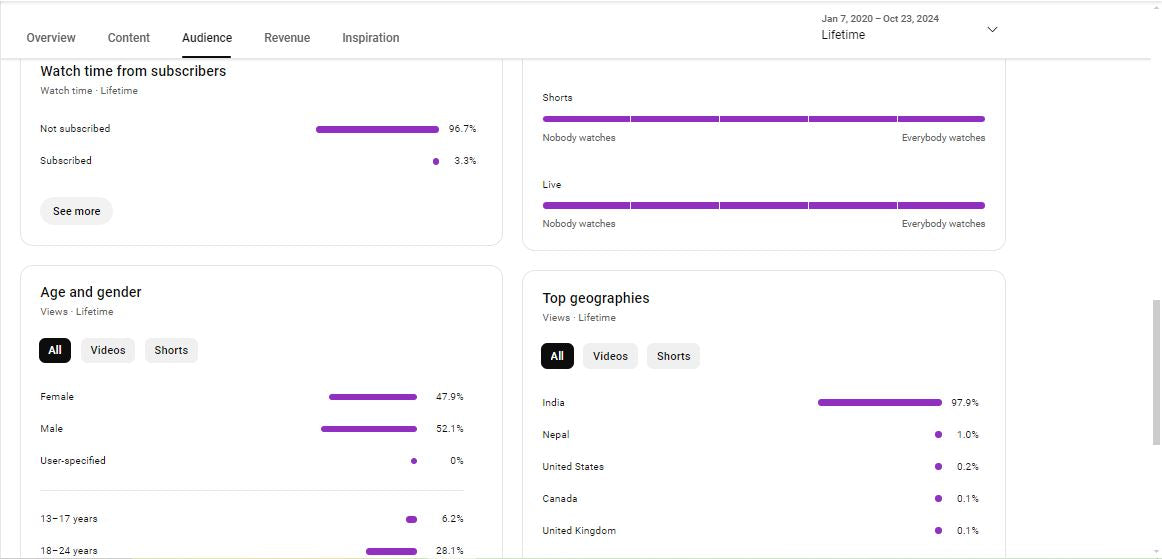The width and height of the screenshot is (1162, 559).
Task: Click the Live audience watch bar
Action: (x=763, y=205)
